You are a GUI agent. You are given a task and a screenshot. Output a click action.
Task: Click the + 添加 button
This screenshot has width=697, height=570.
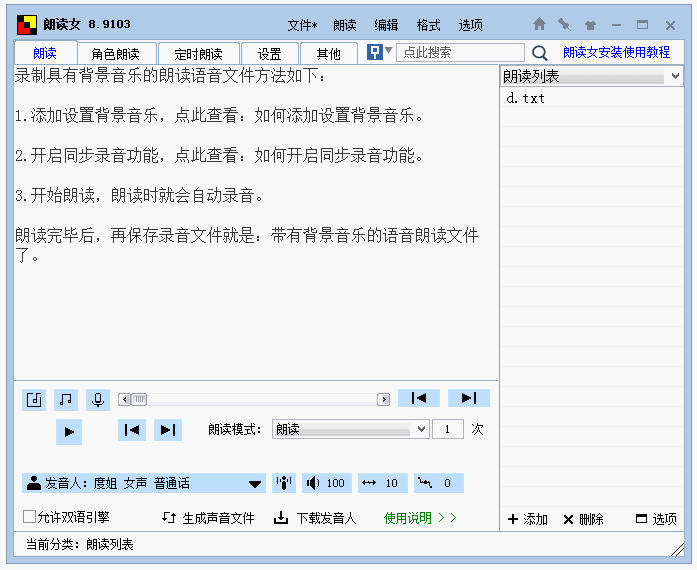pyautogui.click(x=528, y=519)
